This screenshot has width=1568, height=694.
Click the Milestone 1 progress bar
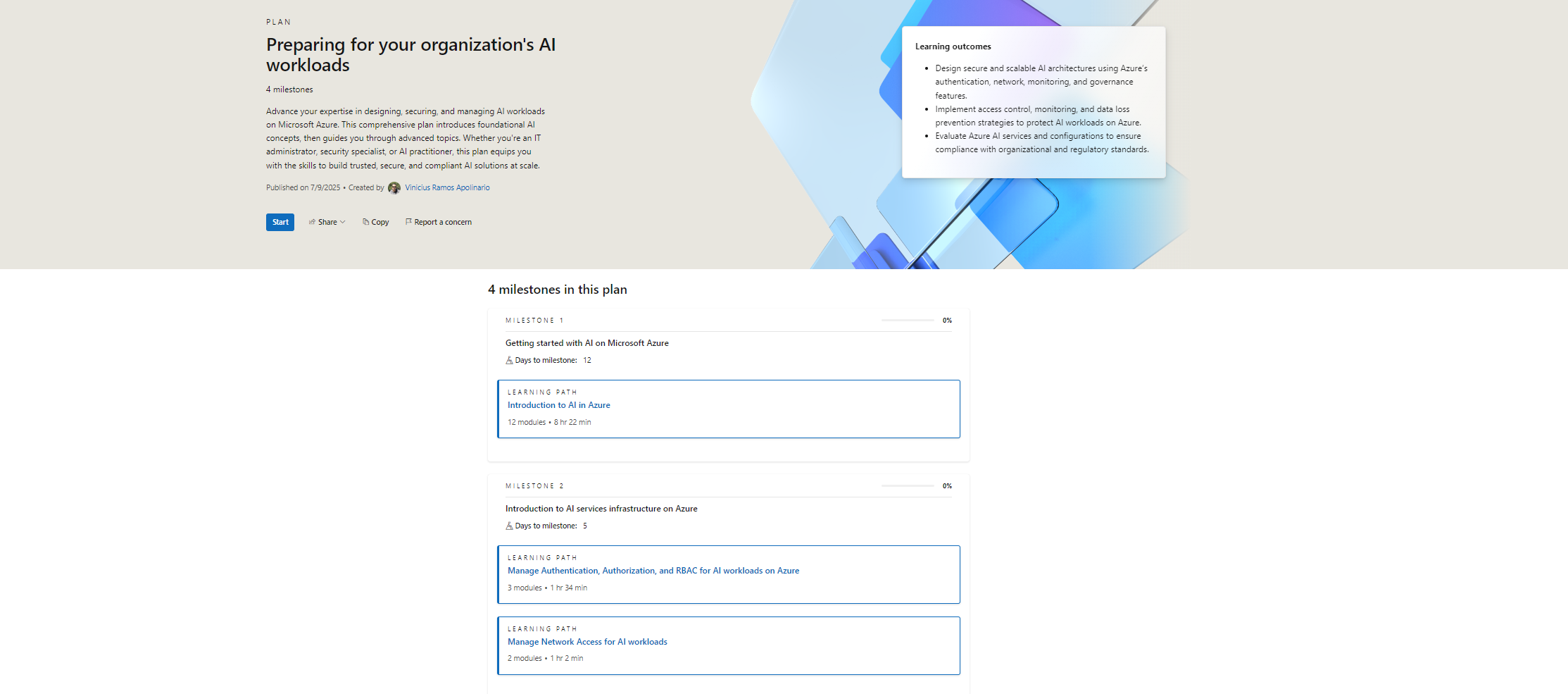tap(908, 321)
